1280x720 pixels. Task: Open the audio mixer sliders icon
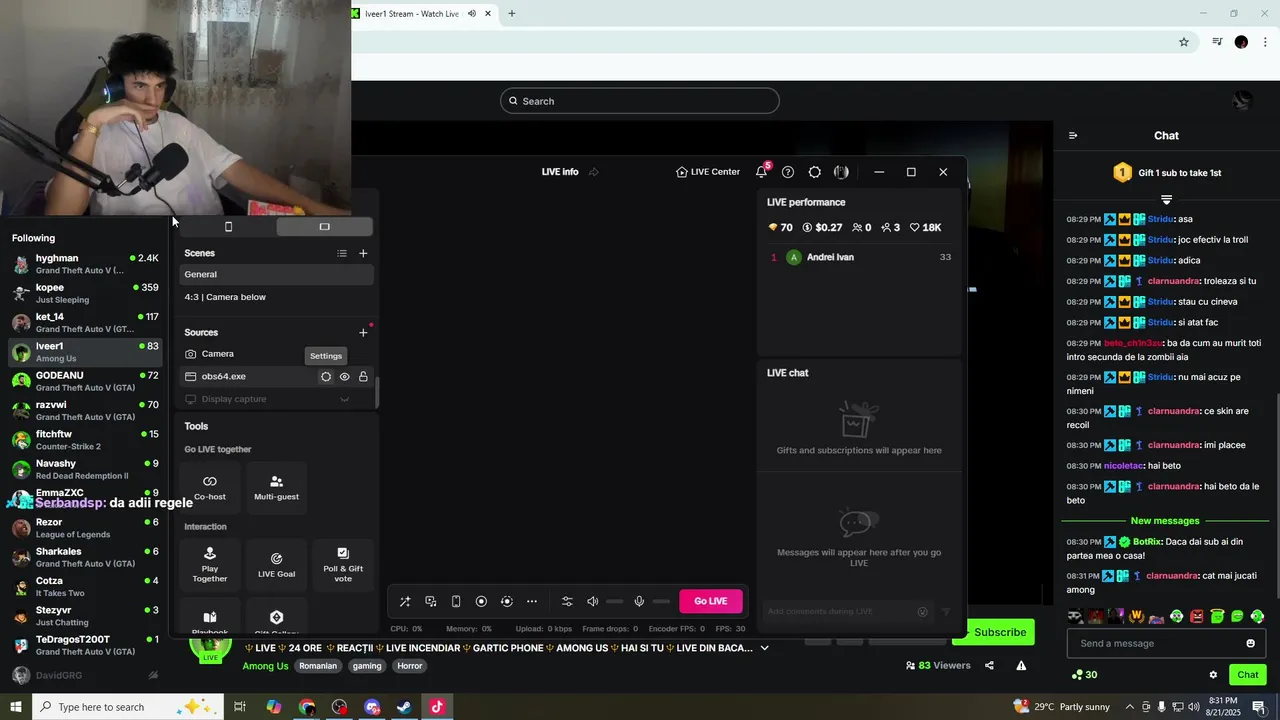click(x=567, y=602)
